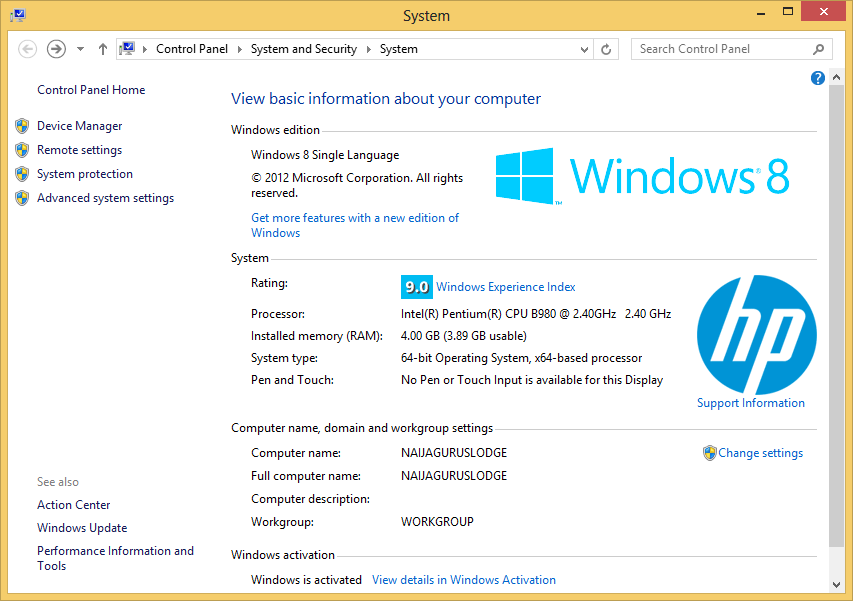Close the System window
This screenshot has height=601, width=853.
click(x=824, y=11)
